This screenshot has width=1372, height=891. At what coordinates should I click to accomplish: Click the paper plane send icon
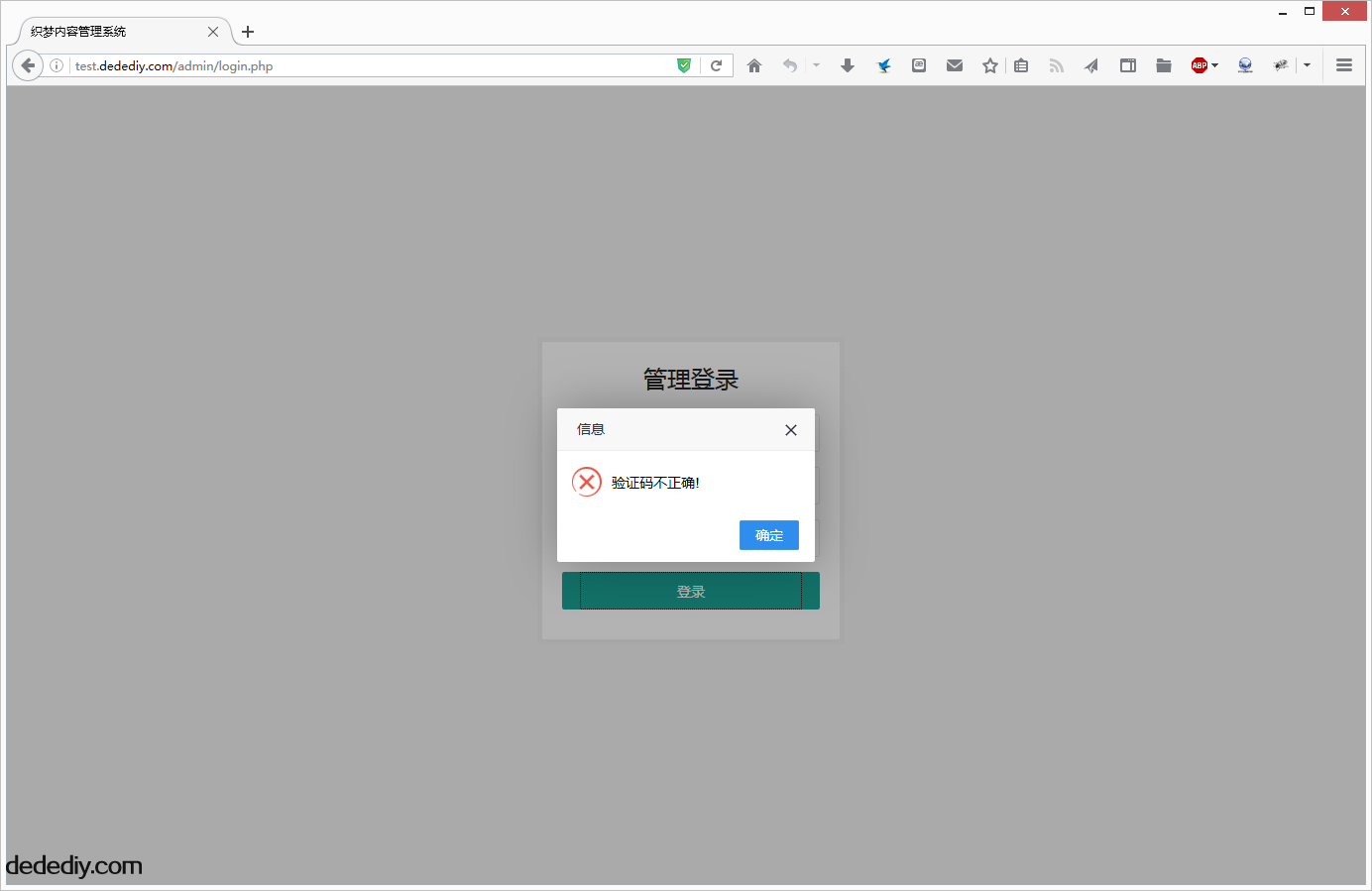coord(1091,65)
